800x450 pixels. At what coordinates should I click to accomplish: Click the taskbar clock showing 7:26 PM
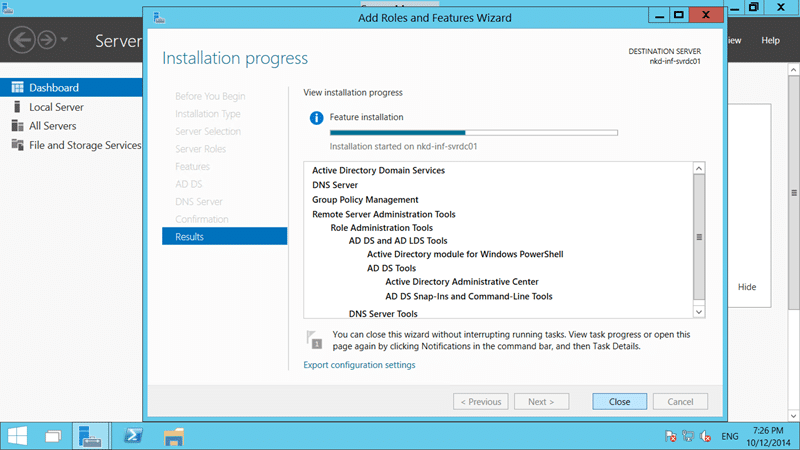click(768, 436)
